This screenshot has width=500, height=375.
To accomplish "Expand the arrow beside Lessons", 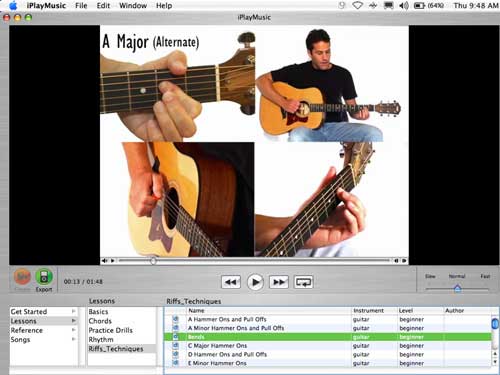I will click(73, 321).
